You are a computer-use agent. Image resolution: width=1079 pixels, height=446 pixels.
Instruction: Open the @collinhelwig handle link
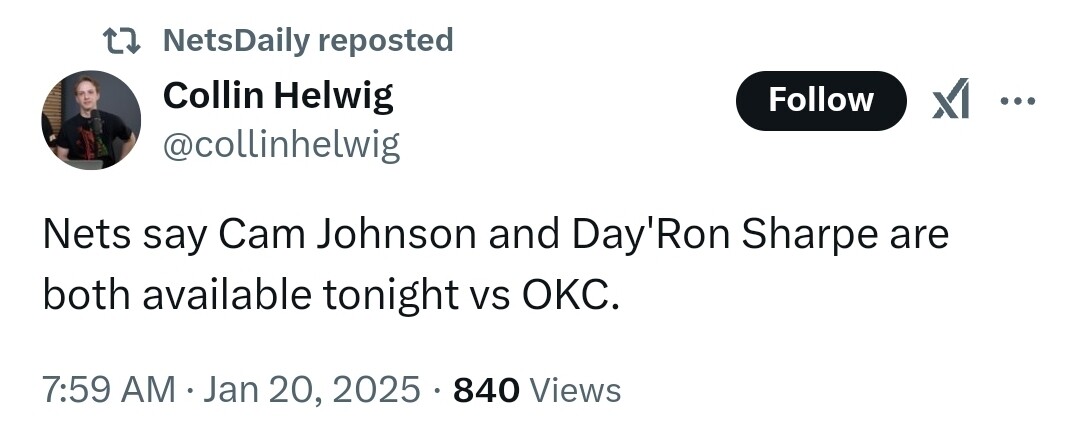tap(280, 146)
